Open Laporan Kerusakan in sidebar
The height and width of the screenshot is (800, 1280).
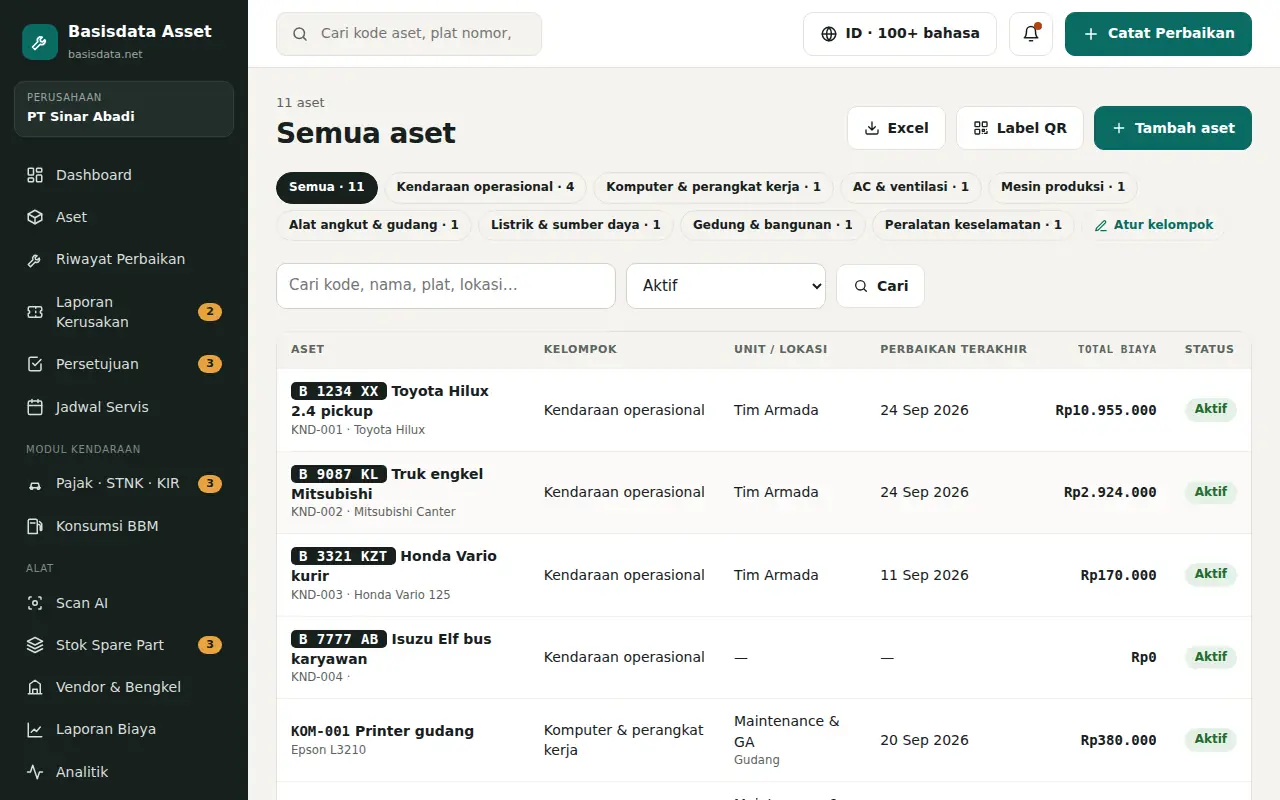[x=124, y=312]
